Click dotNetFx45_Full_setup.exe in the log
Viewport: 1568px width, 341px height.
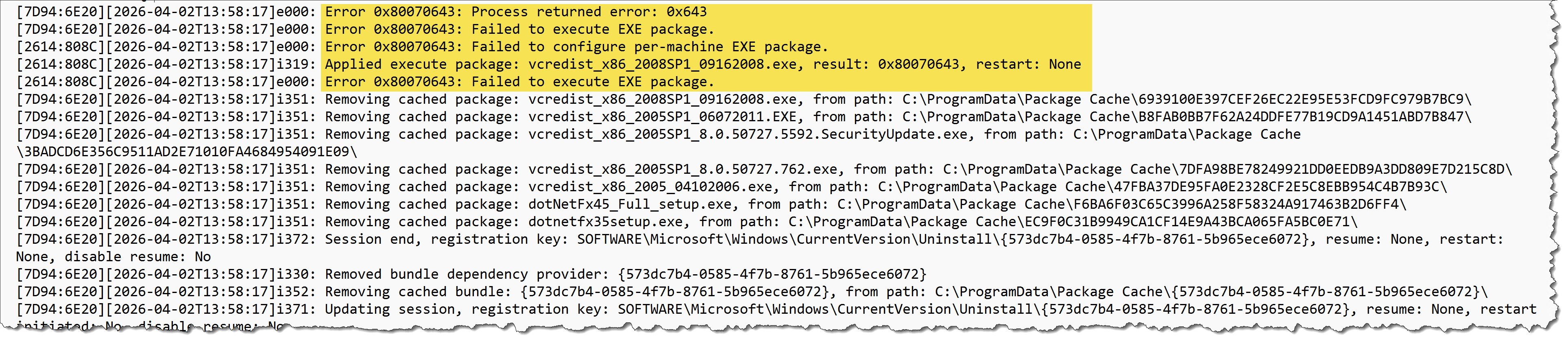[x=629, y=205]
